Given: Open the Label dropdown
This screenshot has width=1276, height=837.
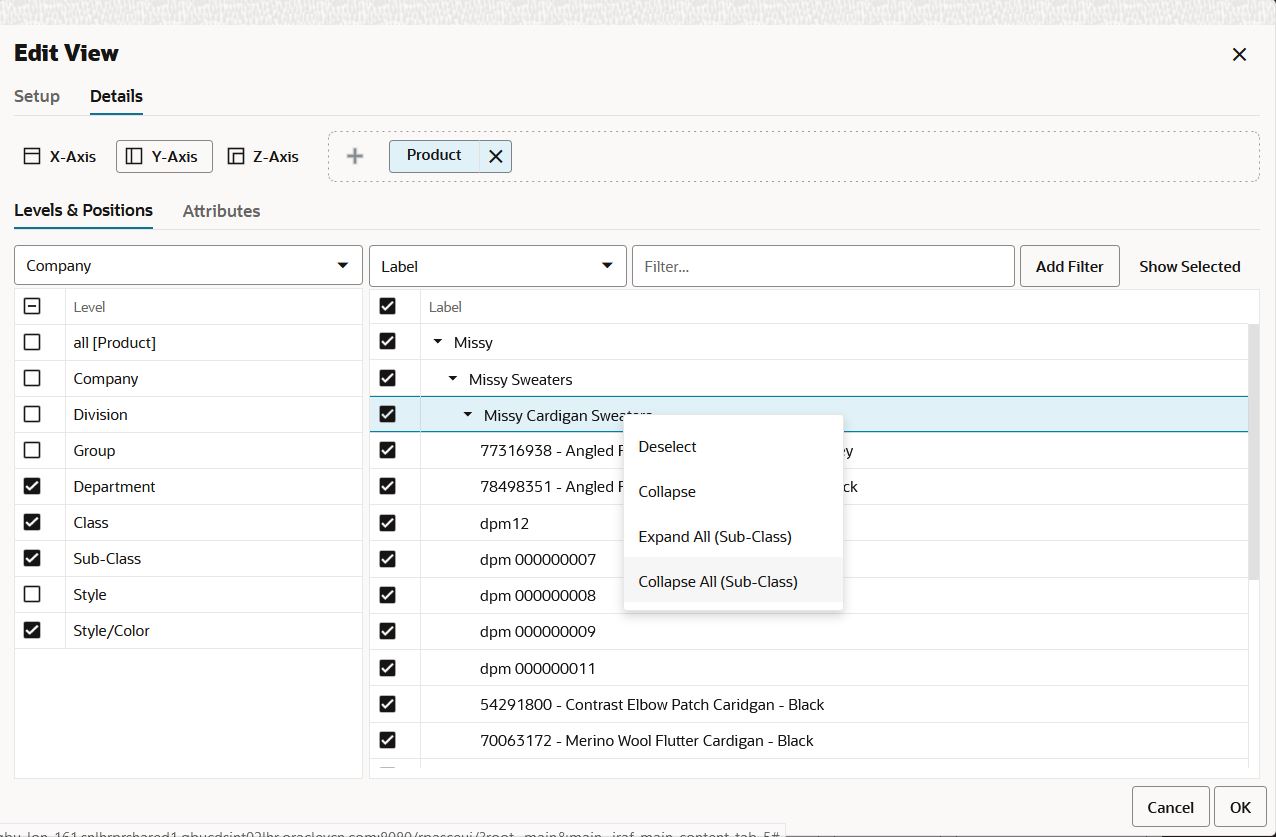Looking at the screenshot, I should click(497, 266).
